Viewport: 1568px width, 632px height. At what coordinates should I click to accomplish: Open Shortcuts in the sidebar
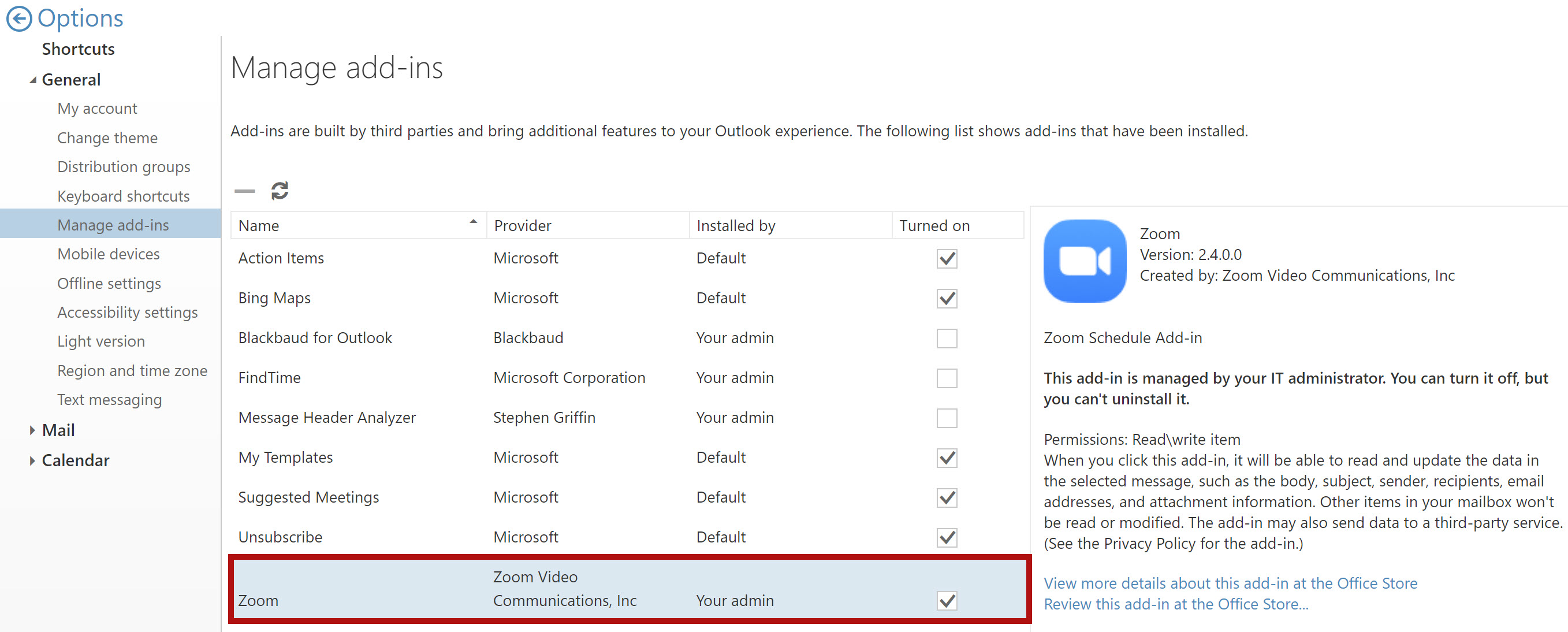79,49
